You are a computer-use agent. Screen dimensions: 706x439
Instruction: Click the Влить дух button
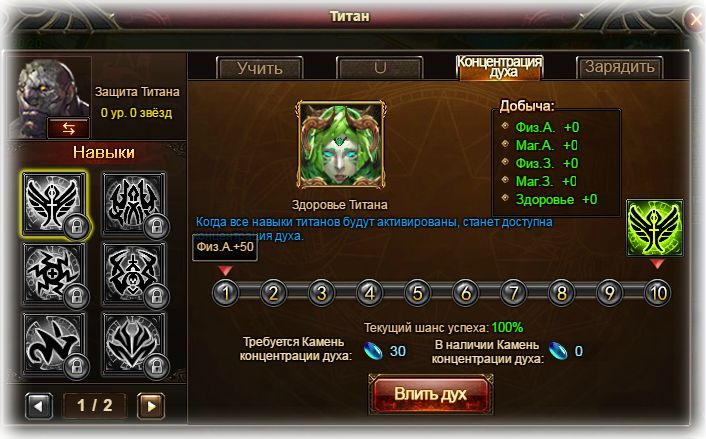pyautogui.click(x=431, y=394)
